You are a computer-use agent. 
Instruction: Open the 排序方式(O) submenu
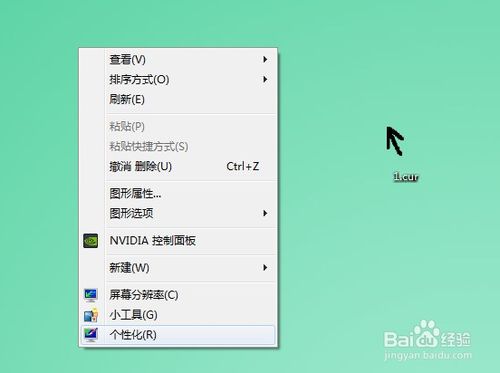[x=178, y=80]
